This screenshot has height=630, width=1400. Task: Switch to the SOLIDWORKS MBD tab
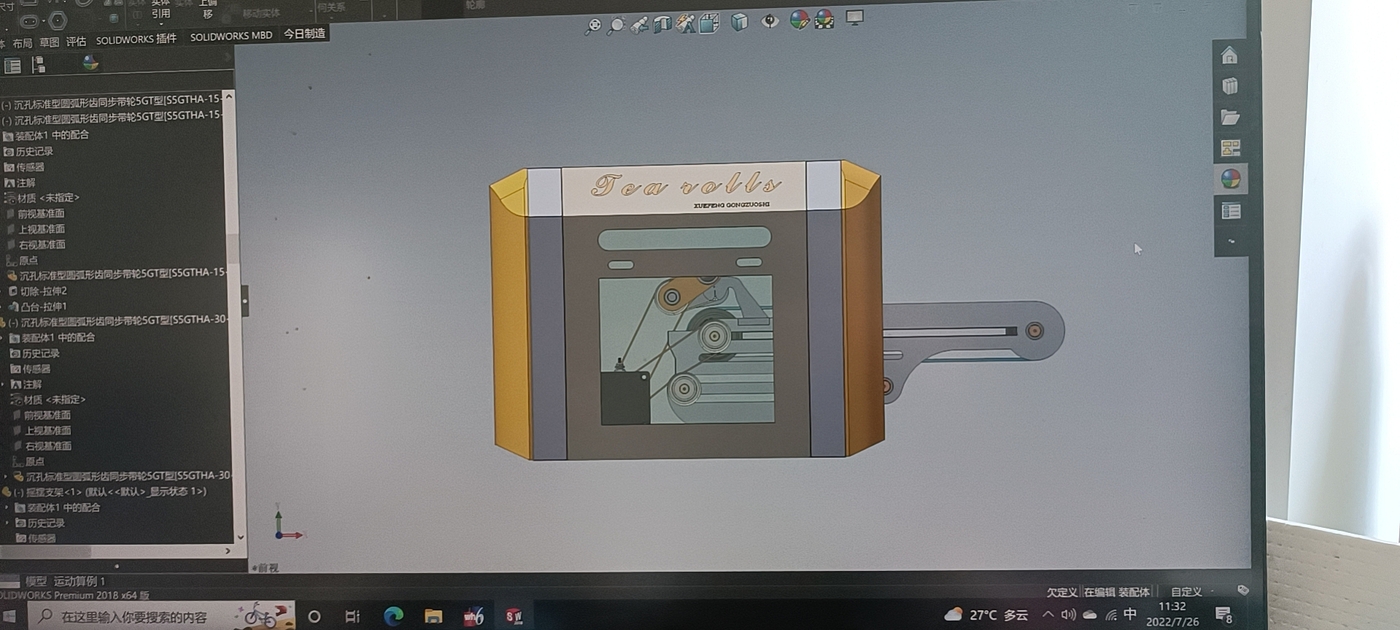(231, 36)
